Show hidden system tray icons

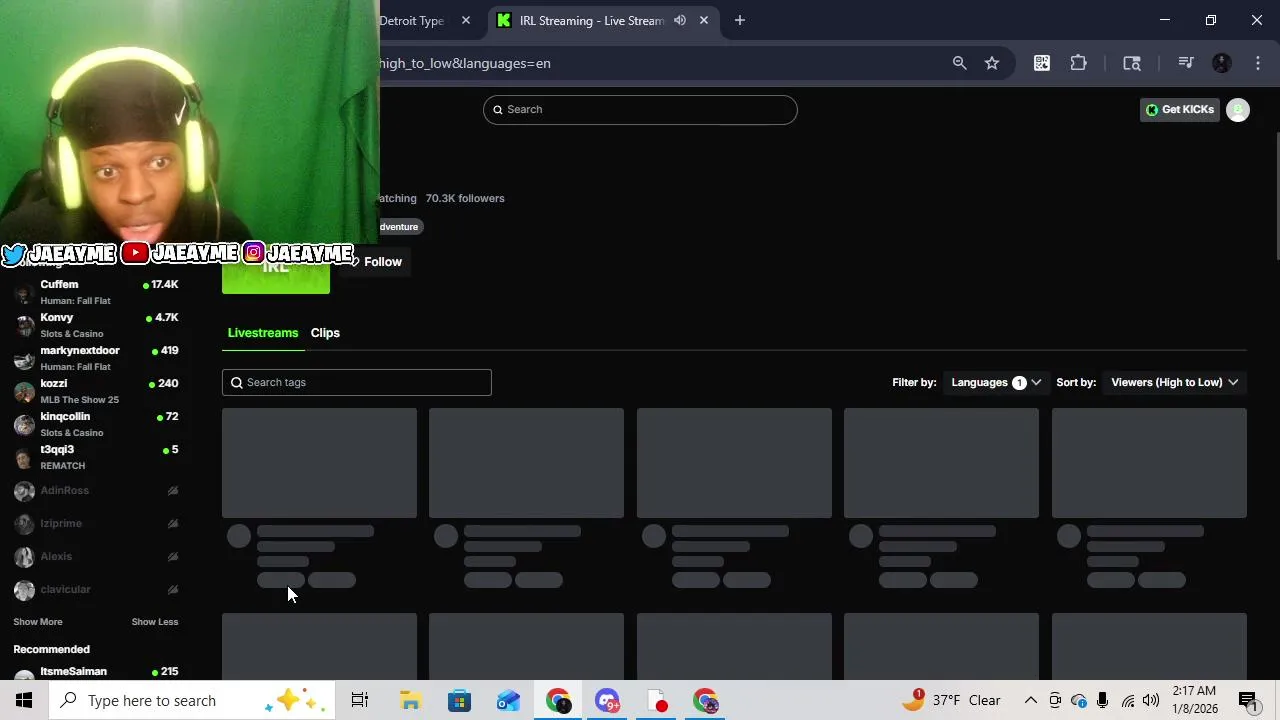coord(1031,700)
